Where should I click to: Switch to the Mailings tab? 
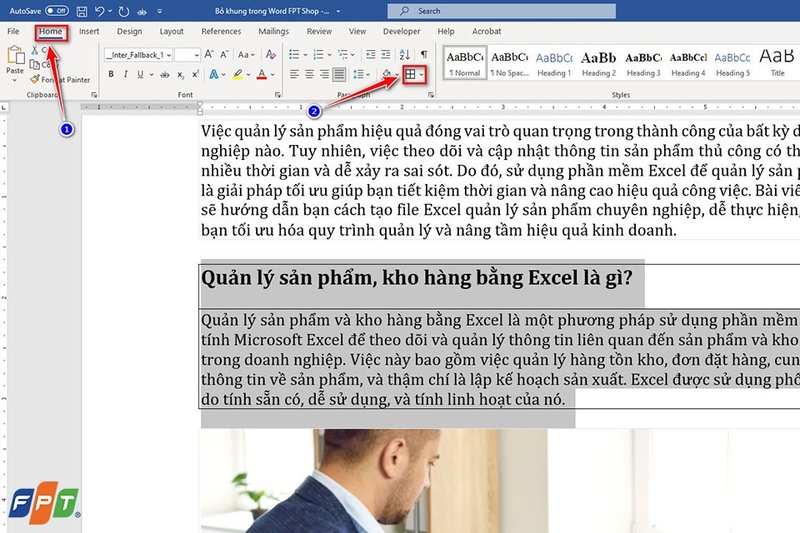tap(273, 31)
